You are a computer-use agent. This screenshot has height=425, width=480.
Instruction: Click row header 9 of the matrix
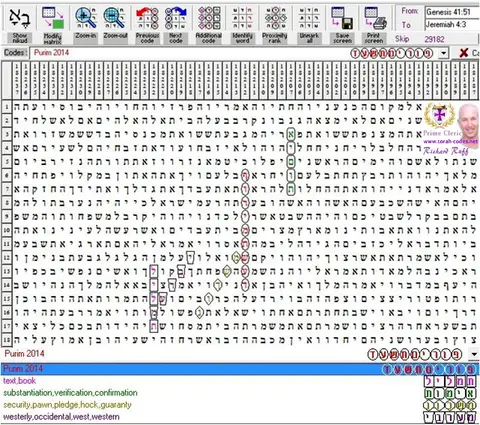tap(7, 217)
